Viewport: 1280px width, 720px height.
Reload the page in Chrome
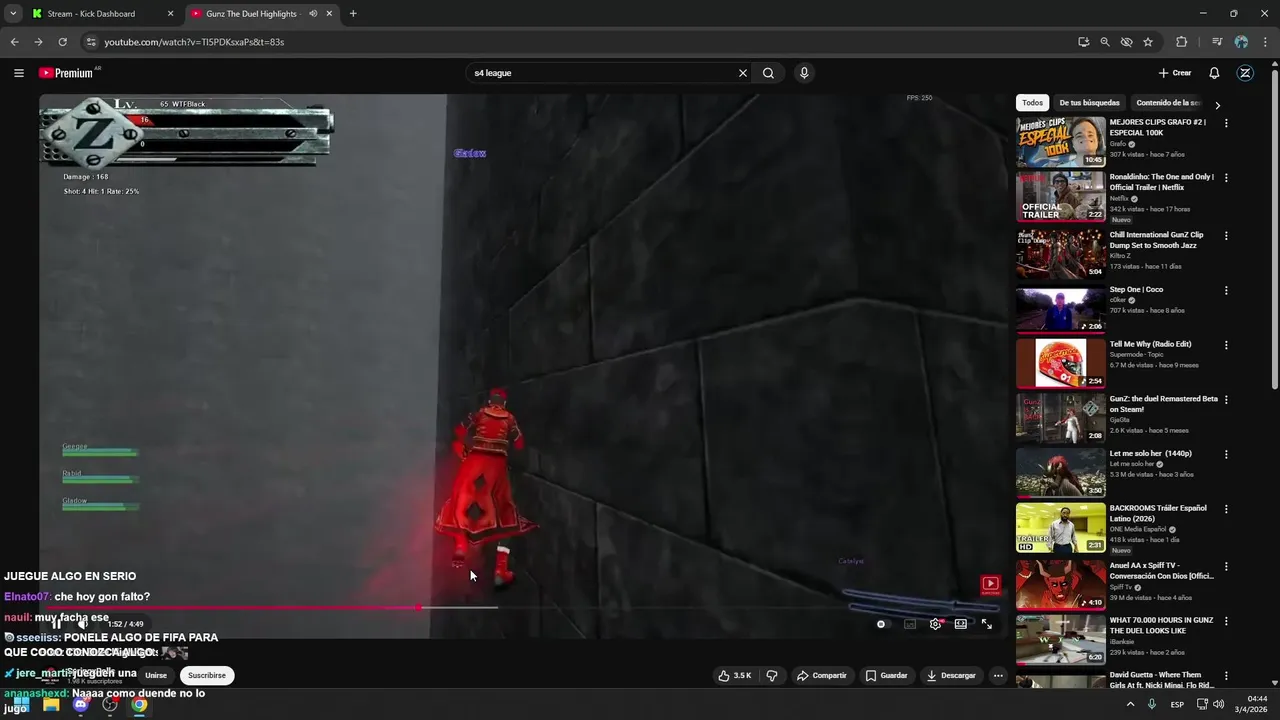point(62,42)
